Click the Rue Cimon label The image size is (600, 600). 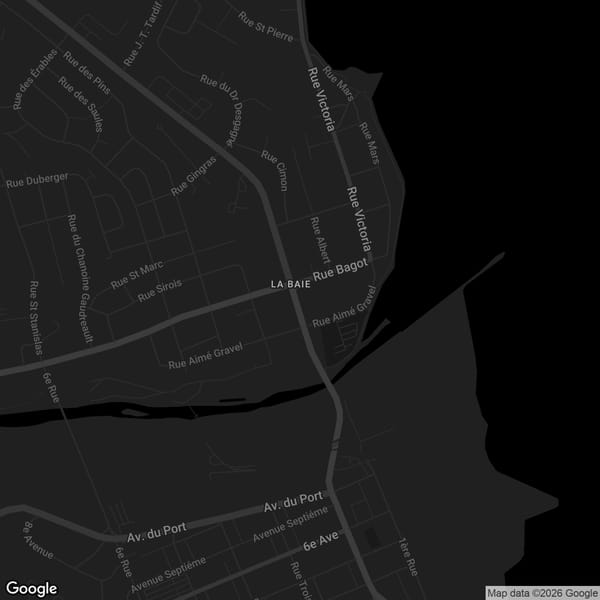click(x=274, y=171)
